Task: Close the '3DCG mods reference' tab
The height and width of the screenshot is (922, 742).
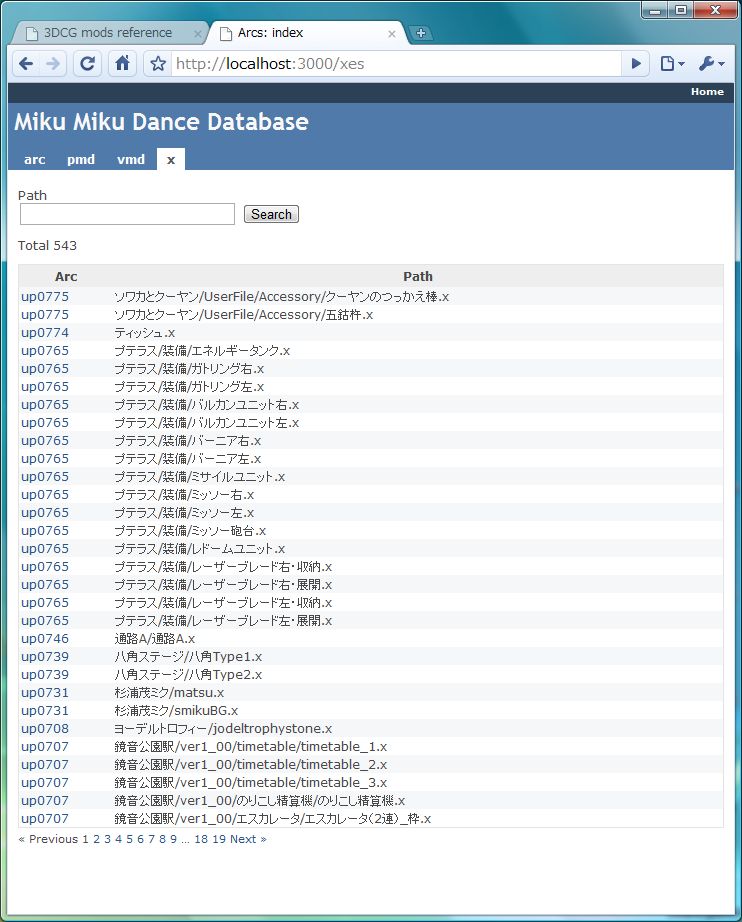Action: (x=197, y=33)
